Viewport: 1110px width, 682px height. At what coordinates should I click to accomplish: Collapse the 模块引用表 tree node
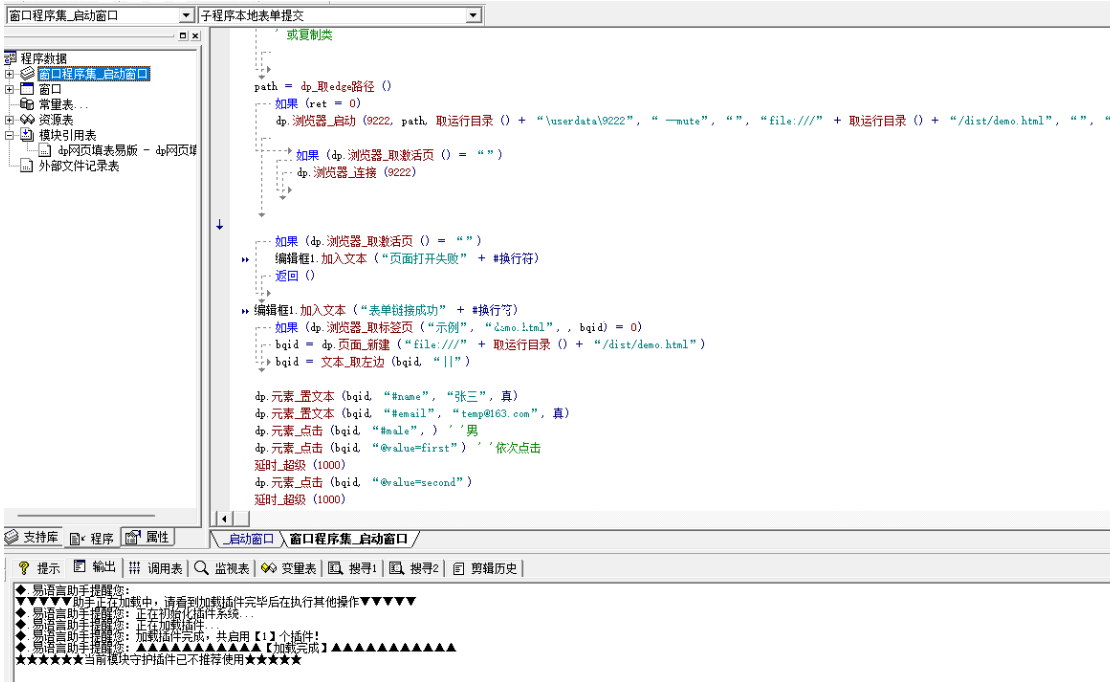[10, 135]
